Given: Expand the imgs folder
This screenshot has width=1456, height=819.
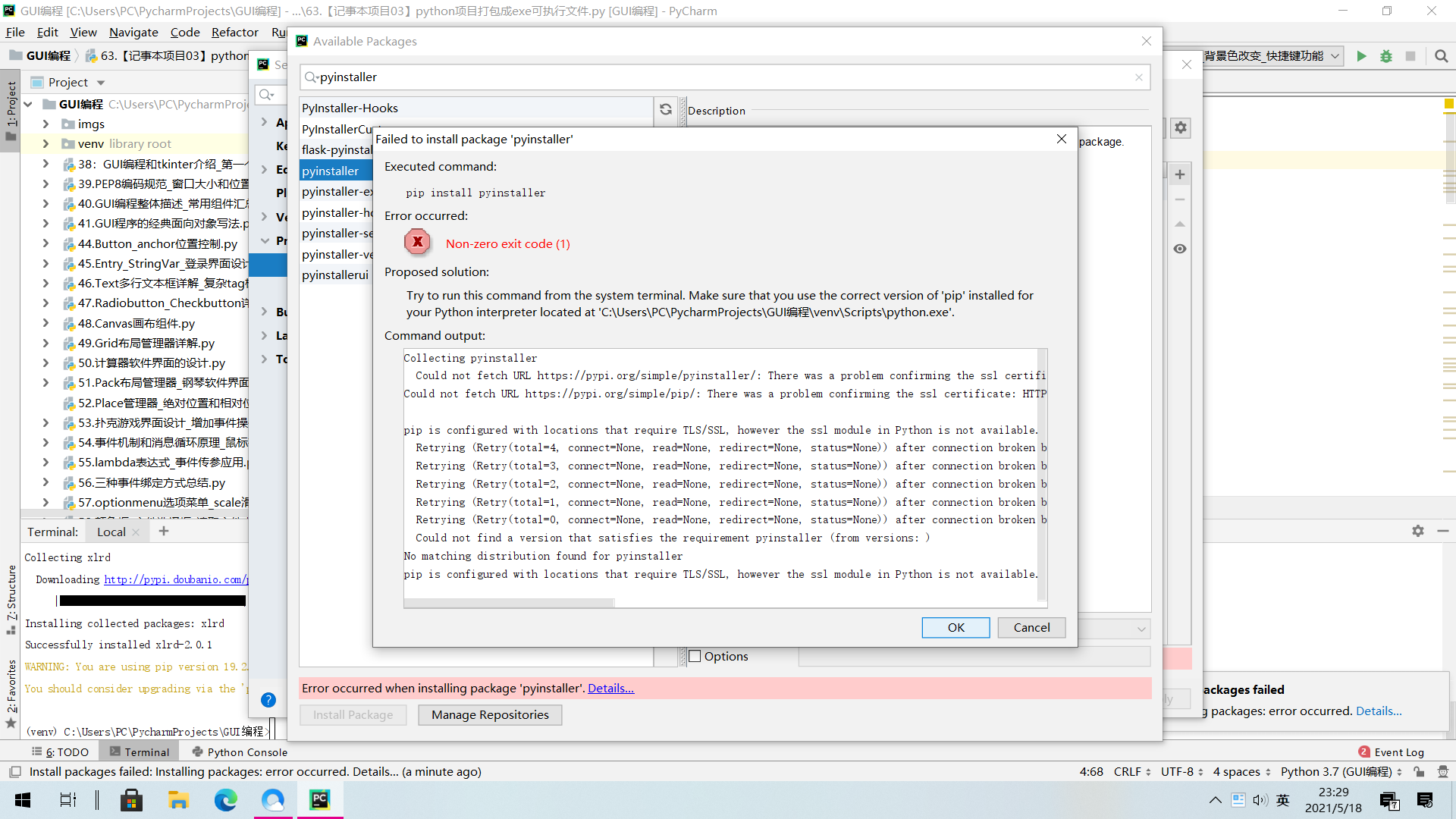Looking at the screenshot, I should [45, 124].
